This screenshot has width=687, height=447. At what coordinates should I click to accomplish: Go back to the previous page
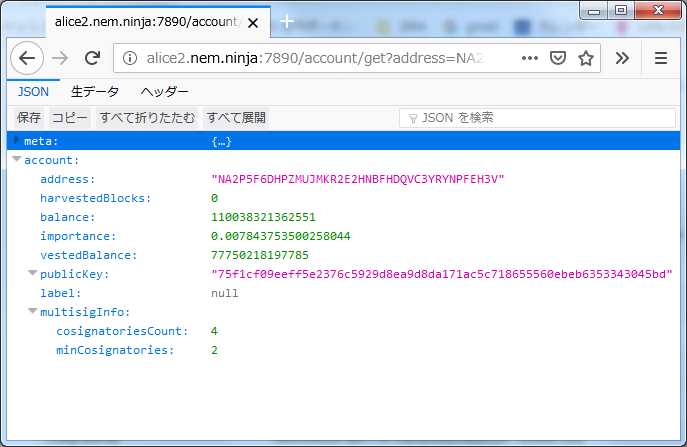coord(27,58)
